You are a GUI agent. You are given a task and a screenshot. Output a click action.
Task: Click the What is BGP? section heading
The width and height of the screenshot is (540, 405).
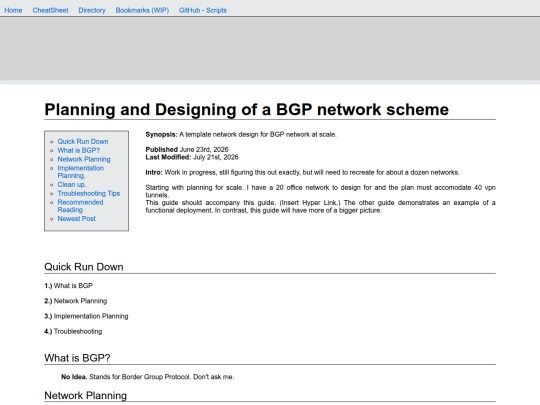[x=77, y=358]
